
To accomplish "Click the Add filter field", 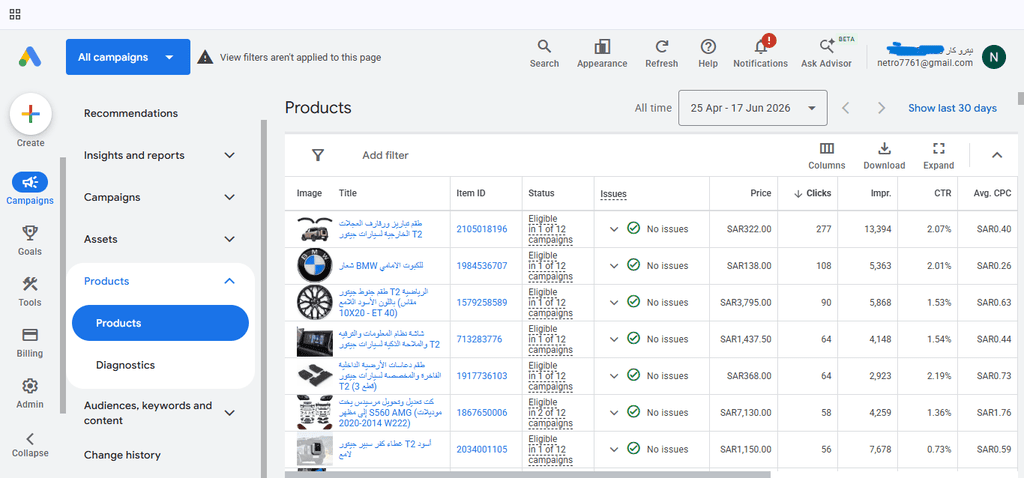I will 385,155.
